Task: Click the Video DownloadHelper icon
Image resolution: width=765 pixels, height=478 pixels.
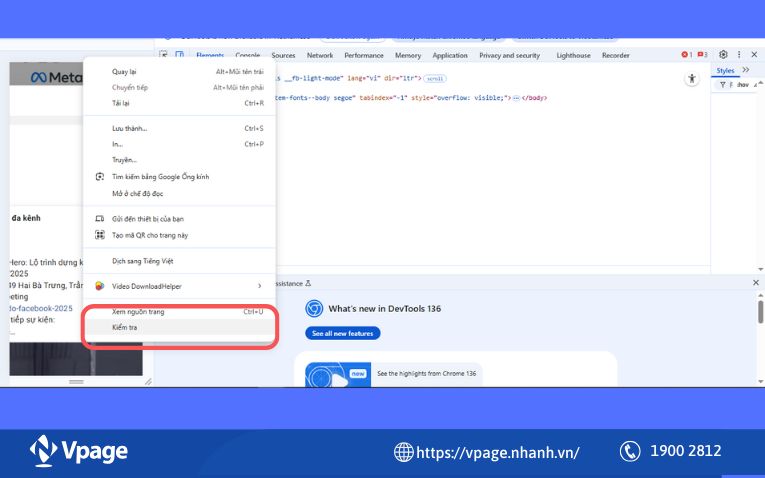Action: (x=100, y=286)
